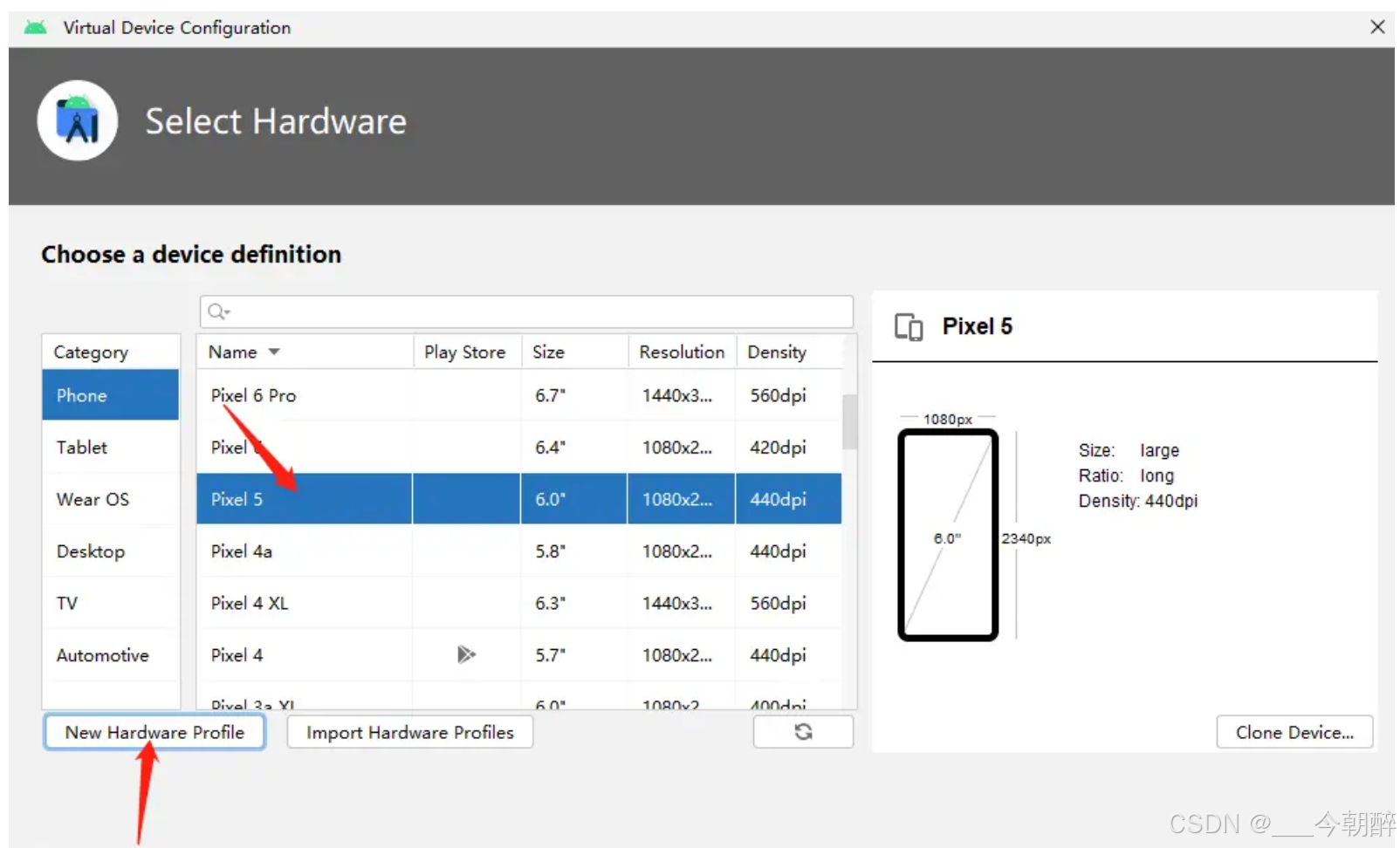
Task: Select the Pixel 4a device row
Action: coord(519,551)
